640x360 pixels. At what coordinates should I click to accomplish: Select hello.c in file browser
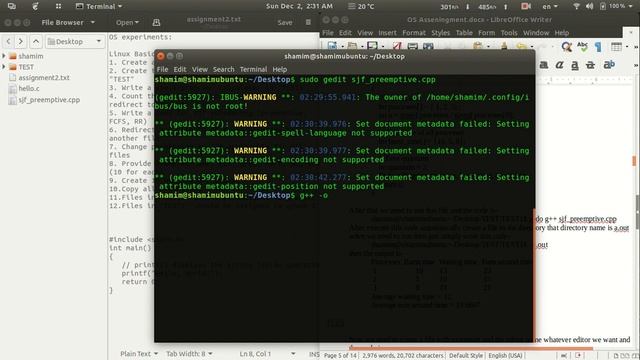click(29, 88)
